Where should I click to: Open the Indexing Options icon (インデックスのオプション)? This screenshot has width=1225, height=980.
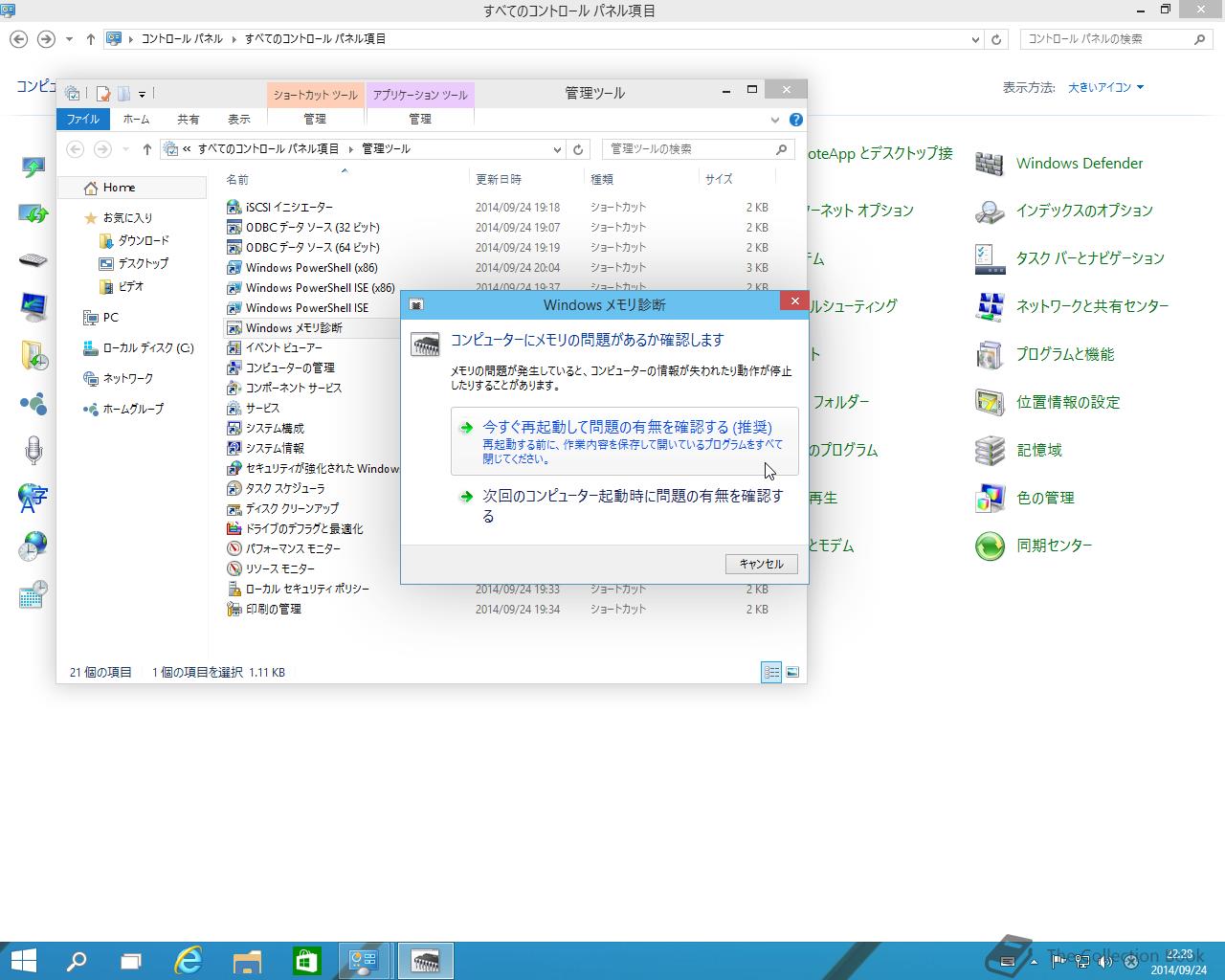pyautogui.click(x=989, y=211)
